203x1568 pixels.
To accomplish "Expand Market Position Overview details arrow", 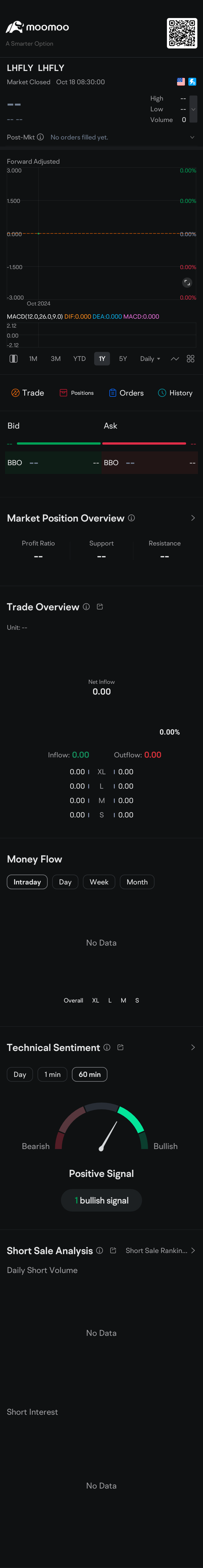I will click(x=193, y=518).
